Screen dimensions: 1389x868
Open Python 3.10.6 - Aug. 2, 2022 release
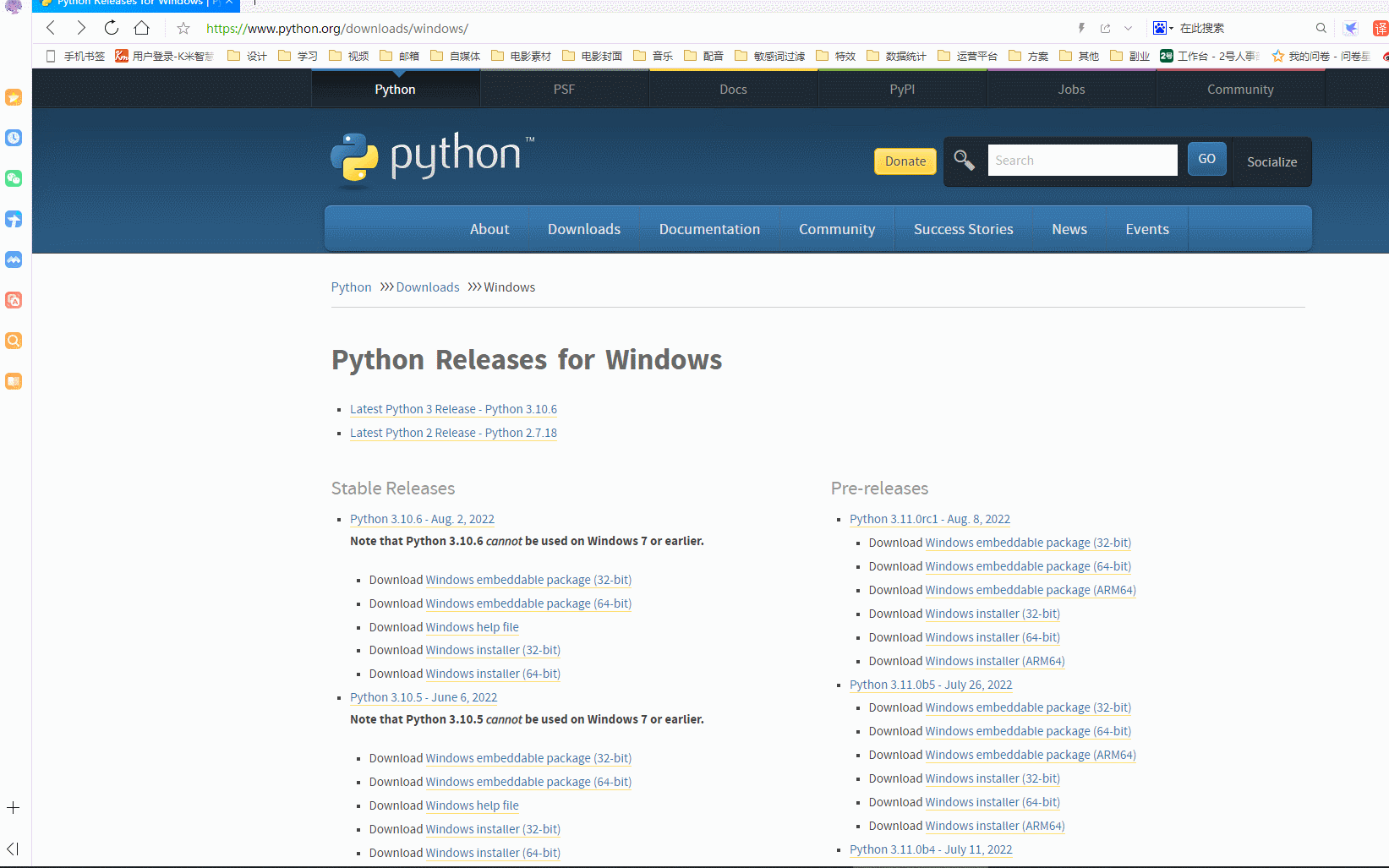(x=422, y=519)
